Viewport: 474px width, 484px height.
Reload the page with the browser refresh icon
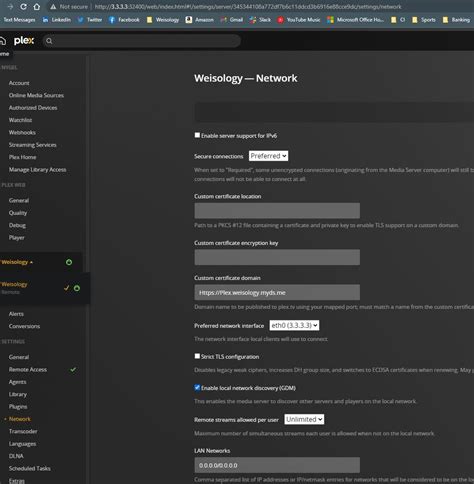pos(23,7)
